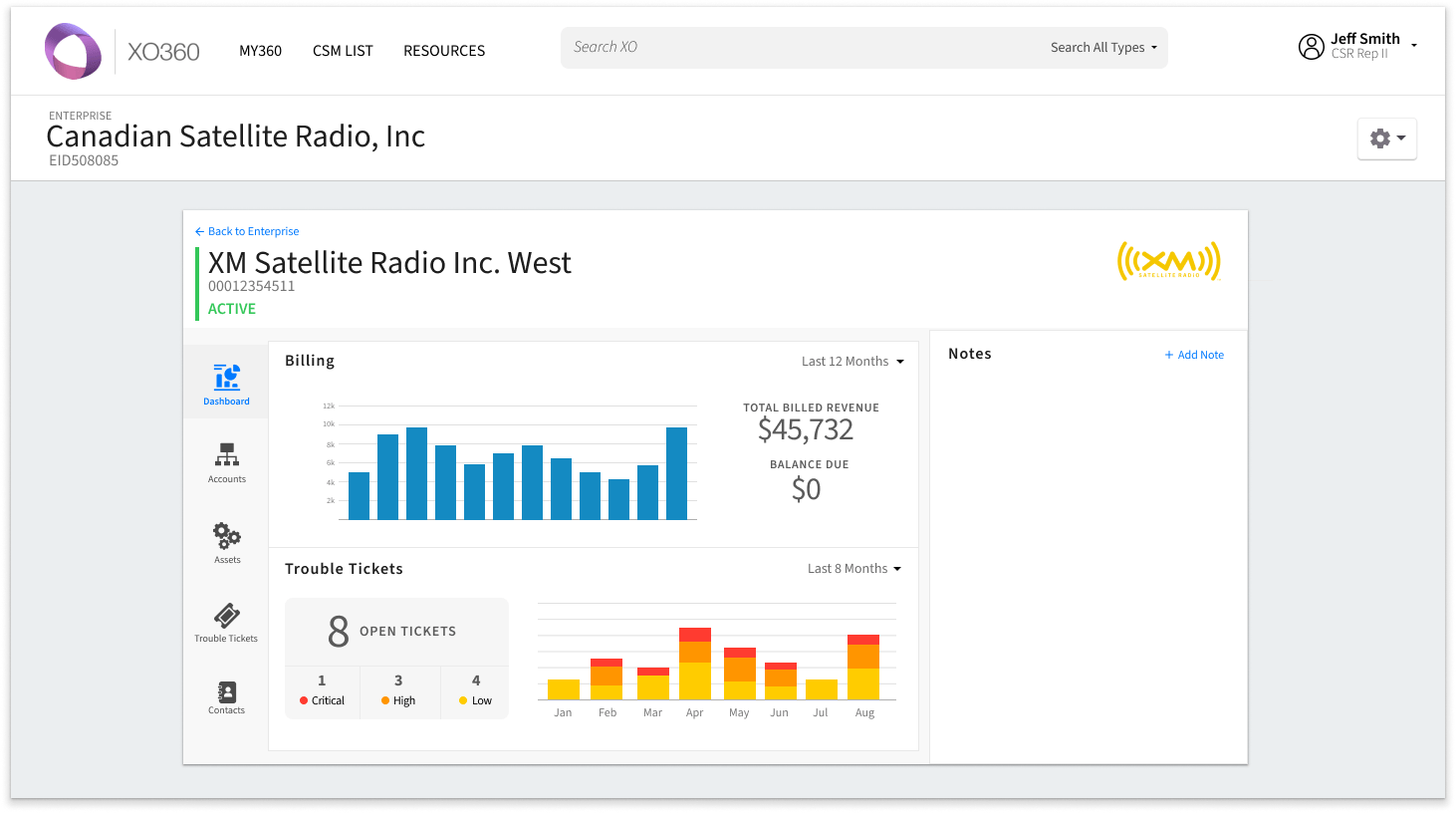Open MY360 in the top navigation
The height and width of the screenshot is (813, 1456).
pos(261,51)
